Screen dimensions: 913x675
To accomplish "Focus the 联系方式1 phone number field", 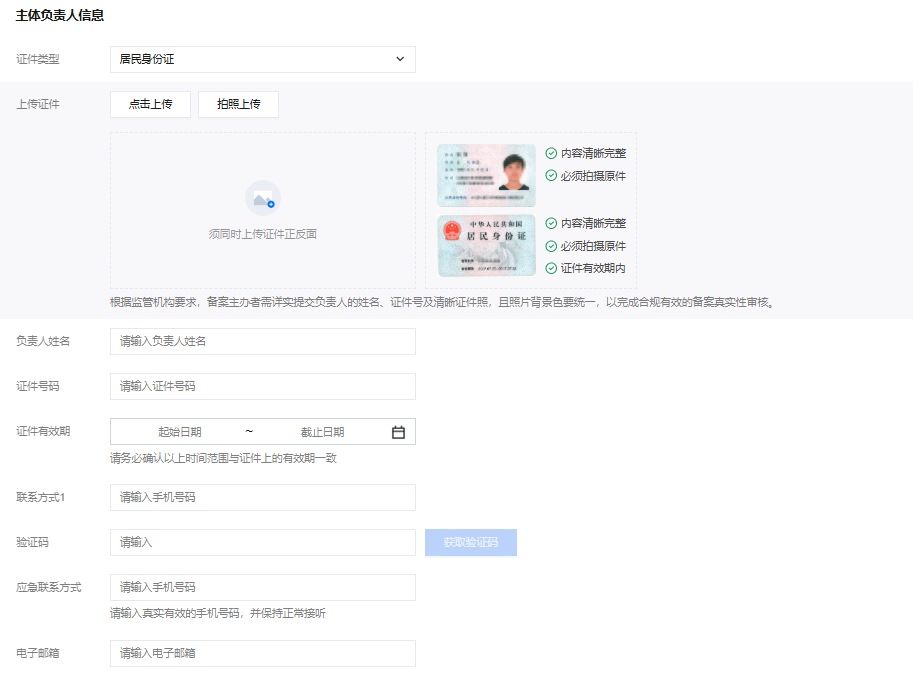I will [262, 497].
